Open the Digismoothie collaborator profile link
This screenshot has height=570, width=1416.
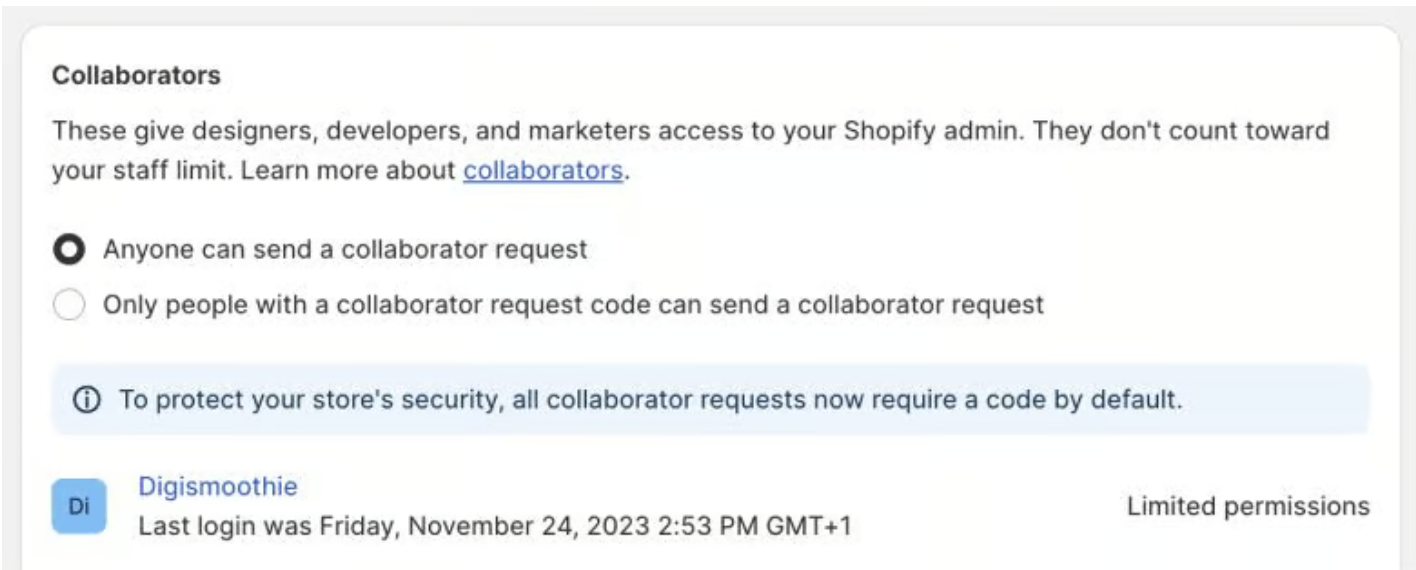218,486
